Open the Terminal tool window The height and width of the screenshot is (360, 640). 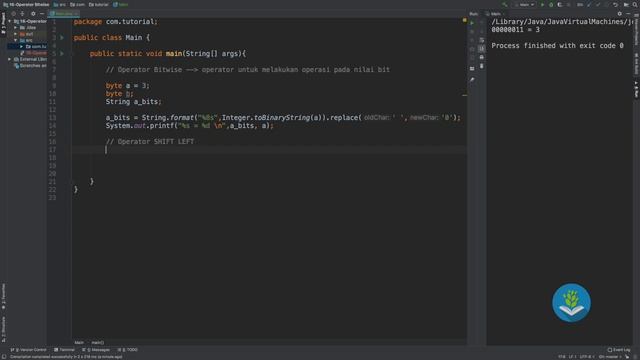click(64, 350)
